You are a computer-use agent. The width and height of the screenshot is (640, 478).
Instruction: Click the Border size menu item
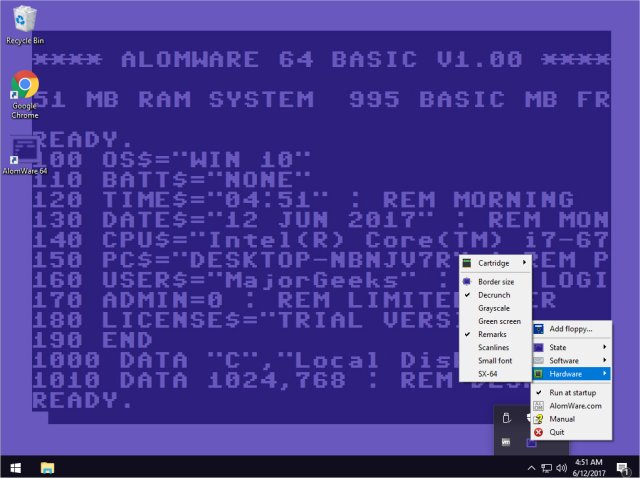pyautogui.click(x=495, y=282)
